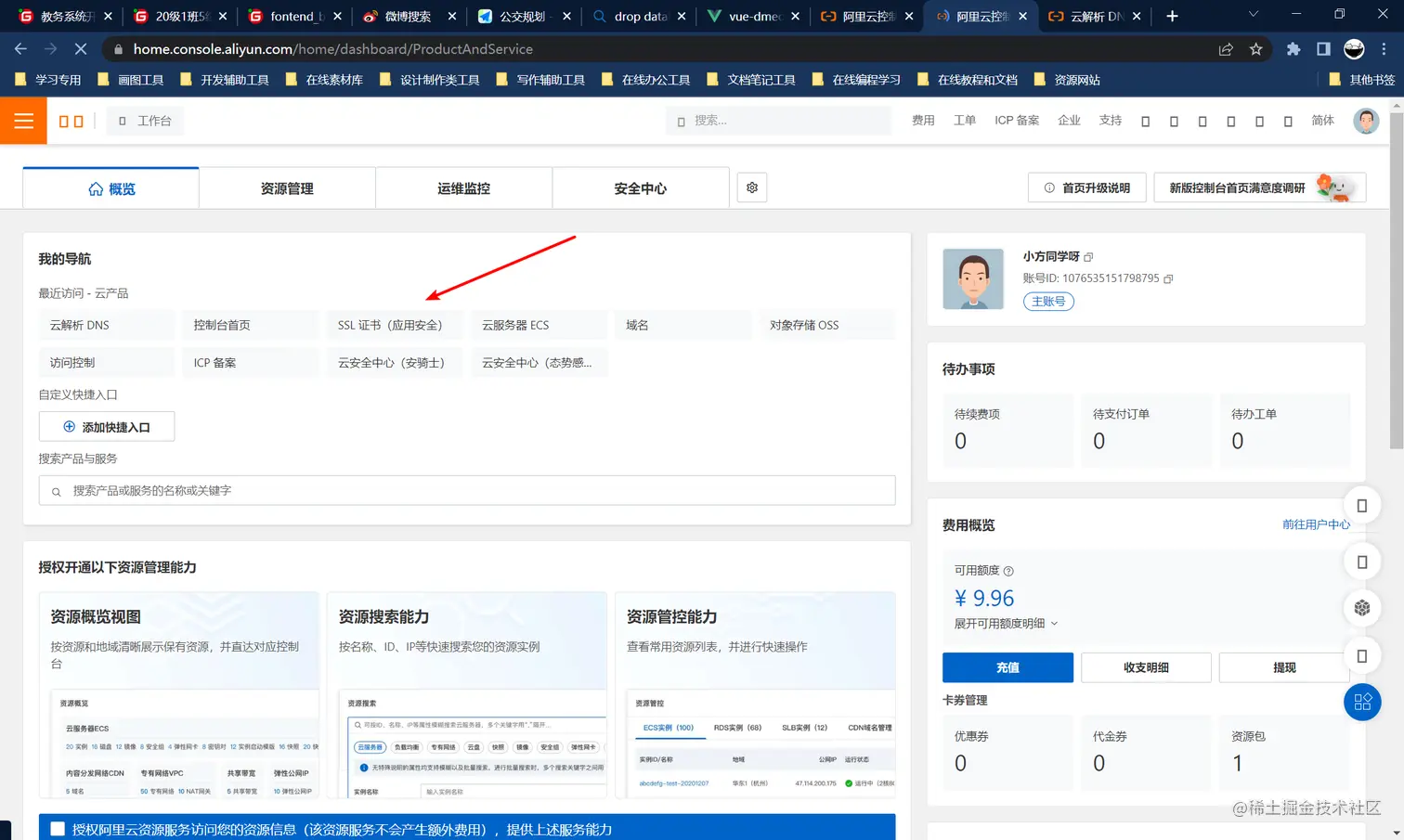This screenshot has width=1404, height=840.
Task: Open the ICP 备案 header link
Action: 1017,121
